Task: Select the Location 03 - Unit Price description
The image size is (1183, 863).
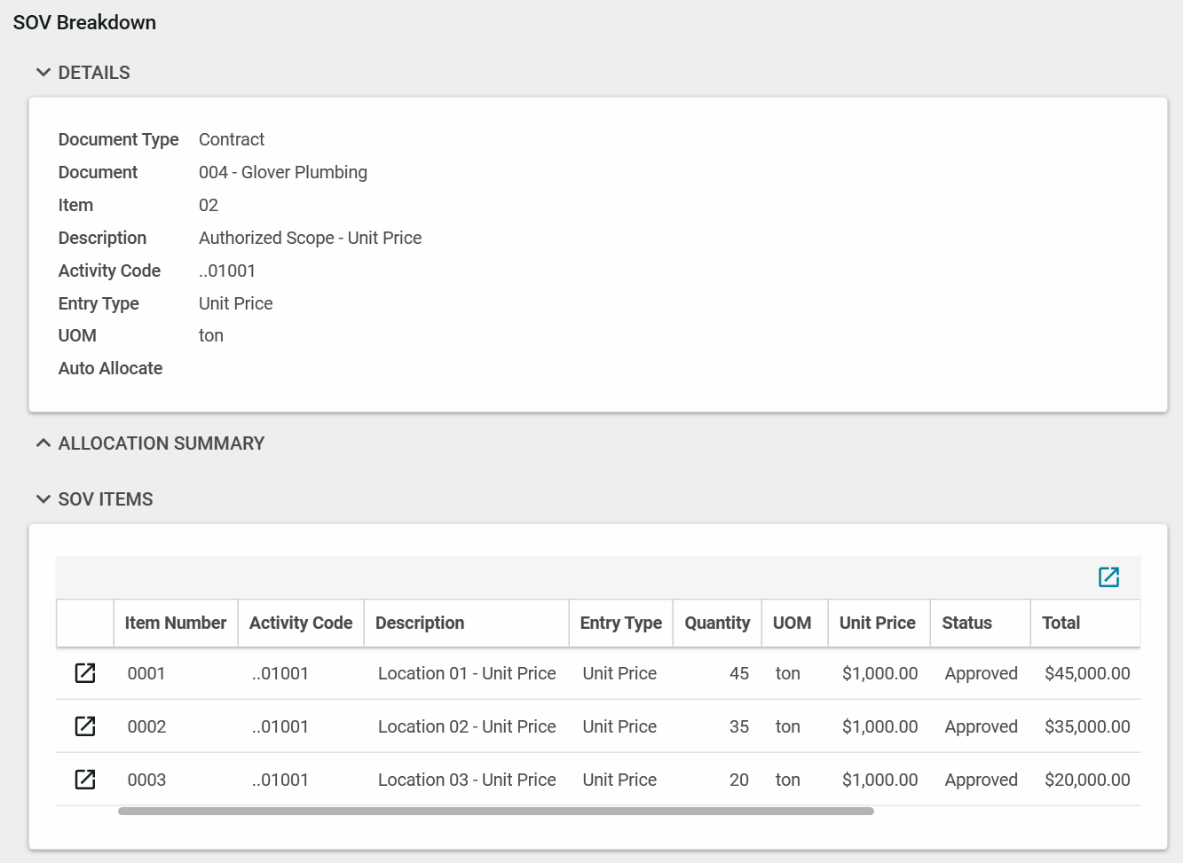Action: pyautogui.click(x=466, y=779)
